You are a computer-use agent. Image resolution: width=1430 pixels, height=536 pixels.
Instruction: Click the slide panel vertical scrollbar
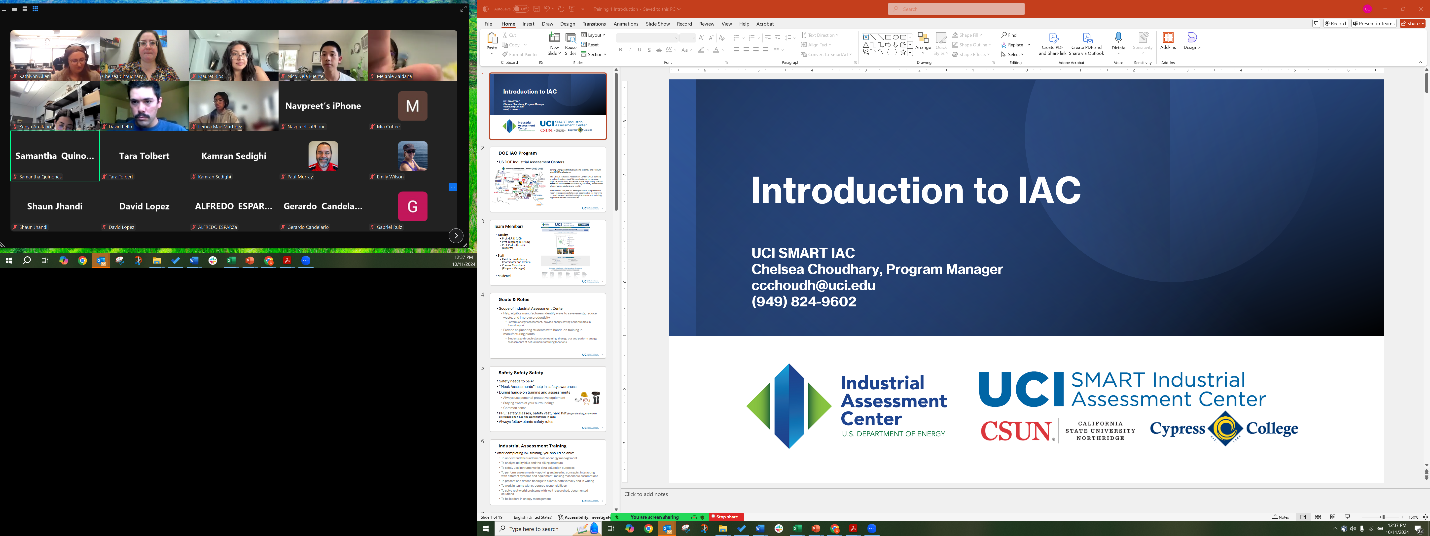[x=616, y=140]
